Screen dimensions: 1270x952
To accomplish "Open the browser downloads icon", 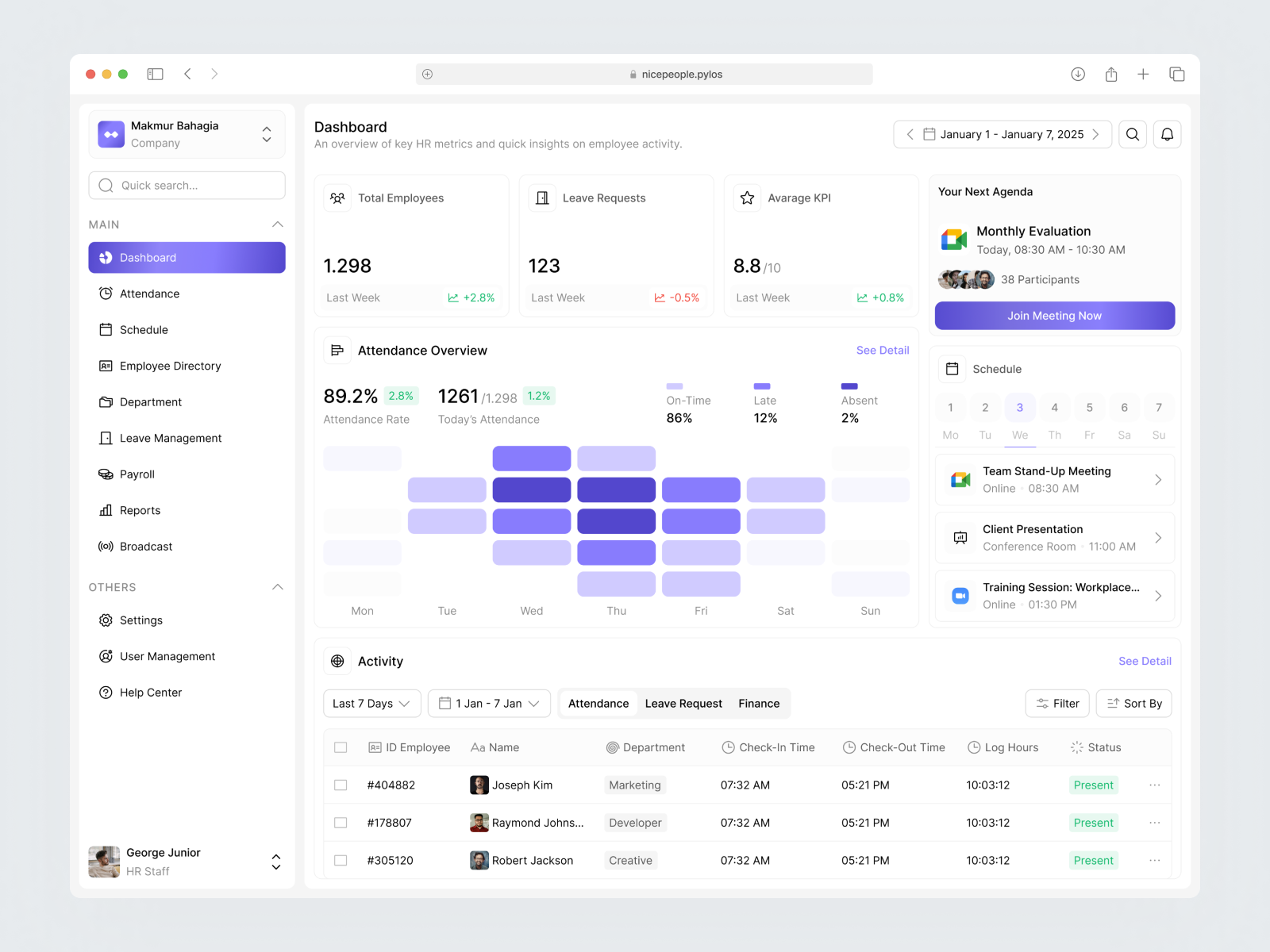I will tap(1078, 74).
